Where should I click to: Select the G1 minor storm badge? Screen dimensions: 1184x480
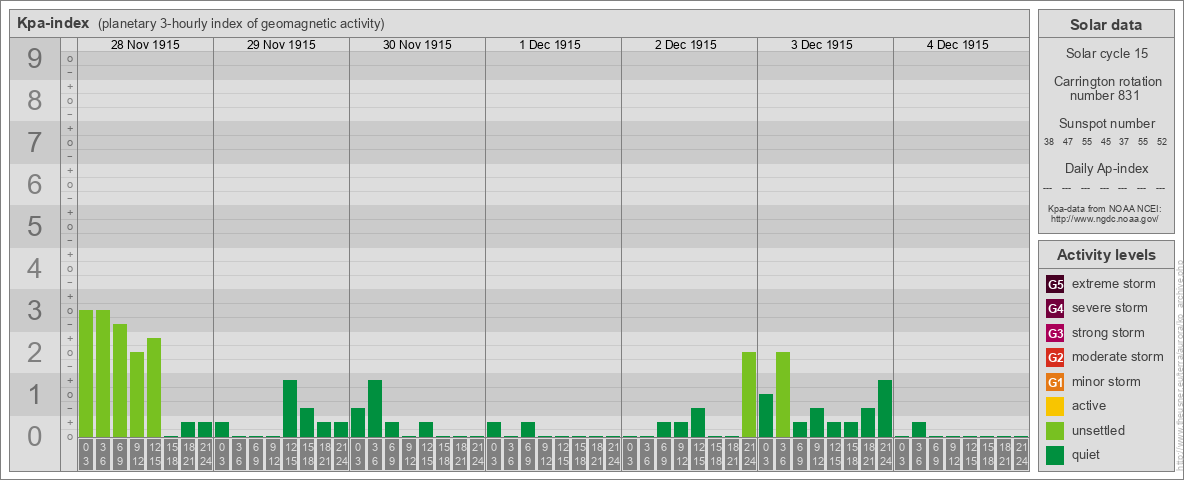pos(1055,382)
